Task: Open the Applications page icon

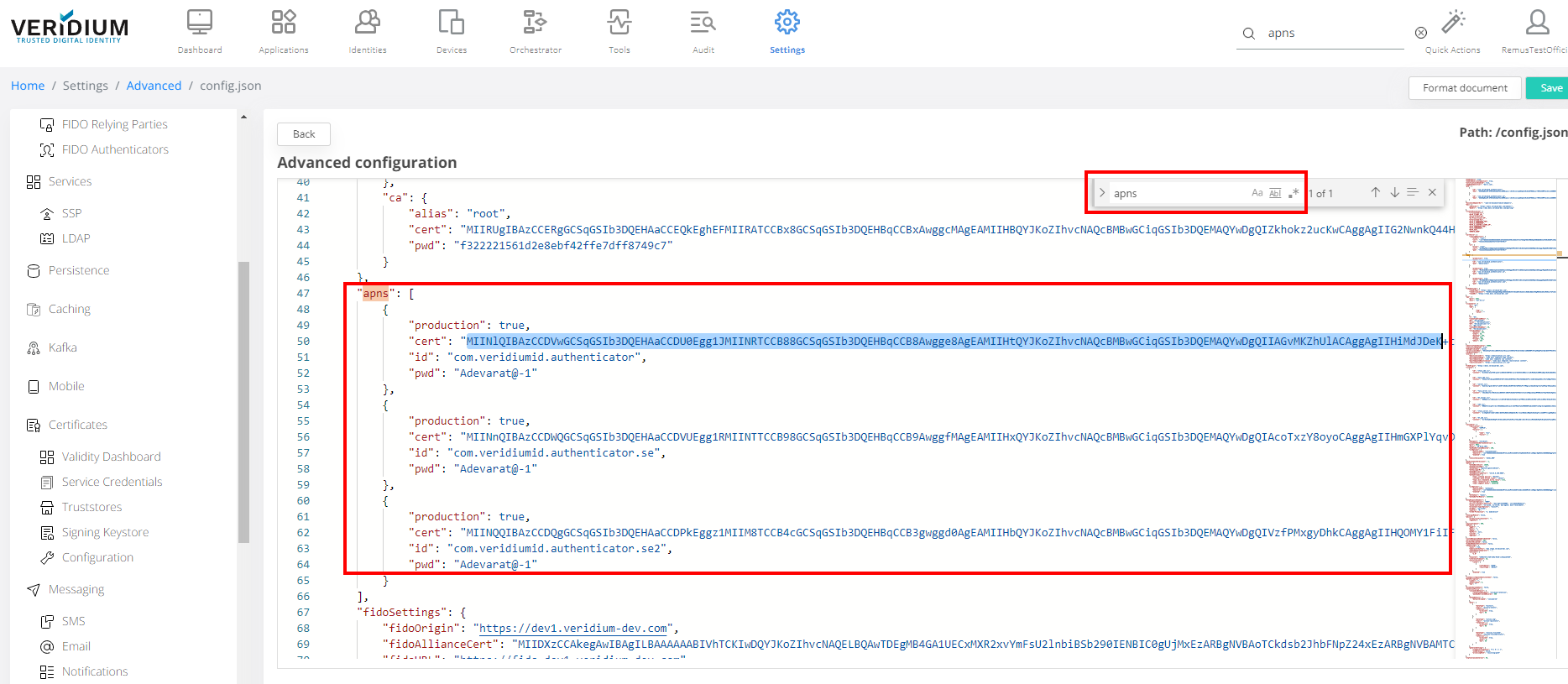Action: pyautogui.click(x=284, y=23)
